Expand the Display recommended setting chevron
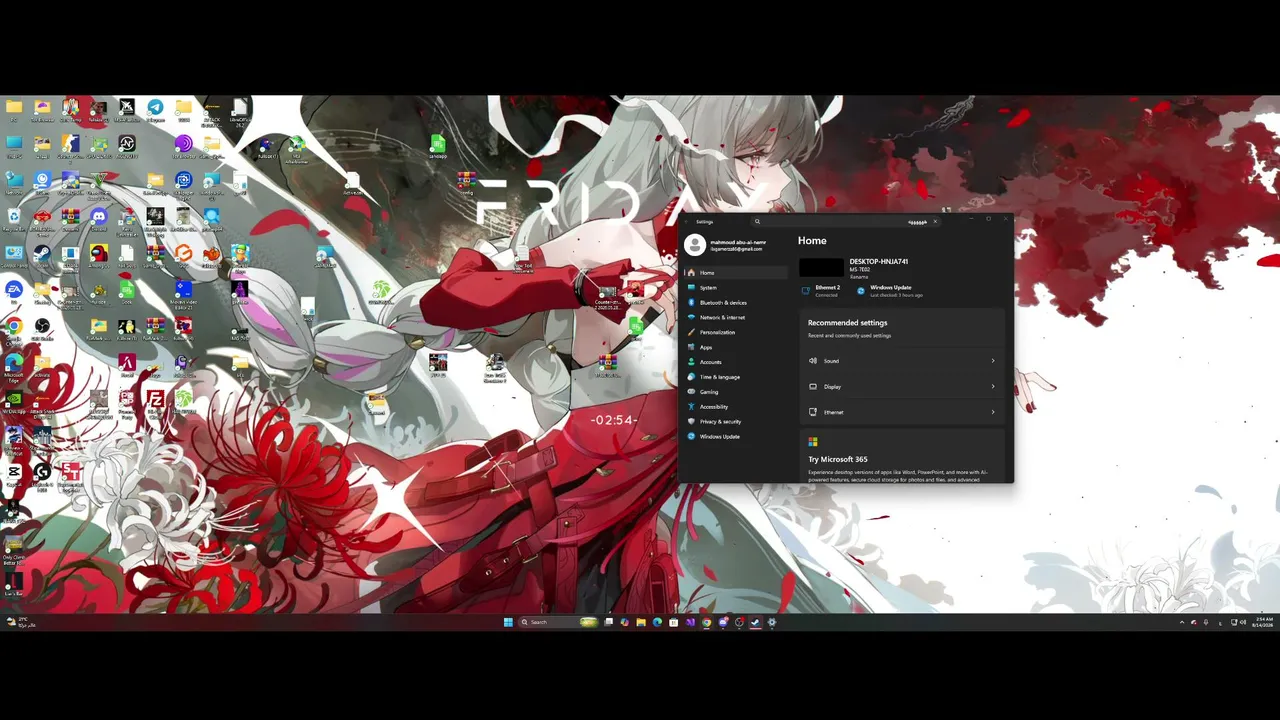Image resolution: width=1280 pixels, height=720 pixels. pyautogui.click(x=993, y=387)
